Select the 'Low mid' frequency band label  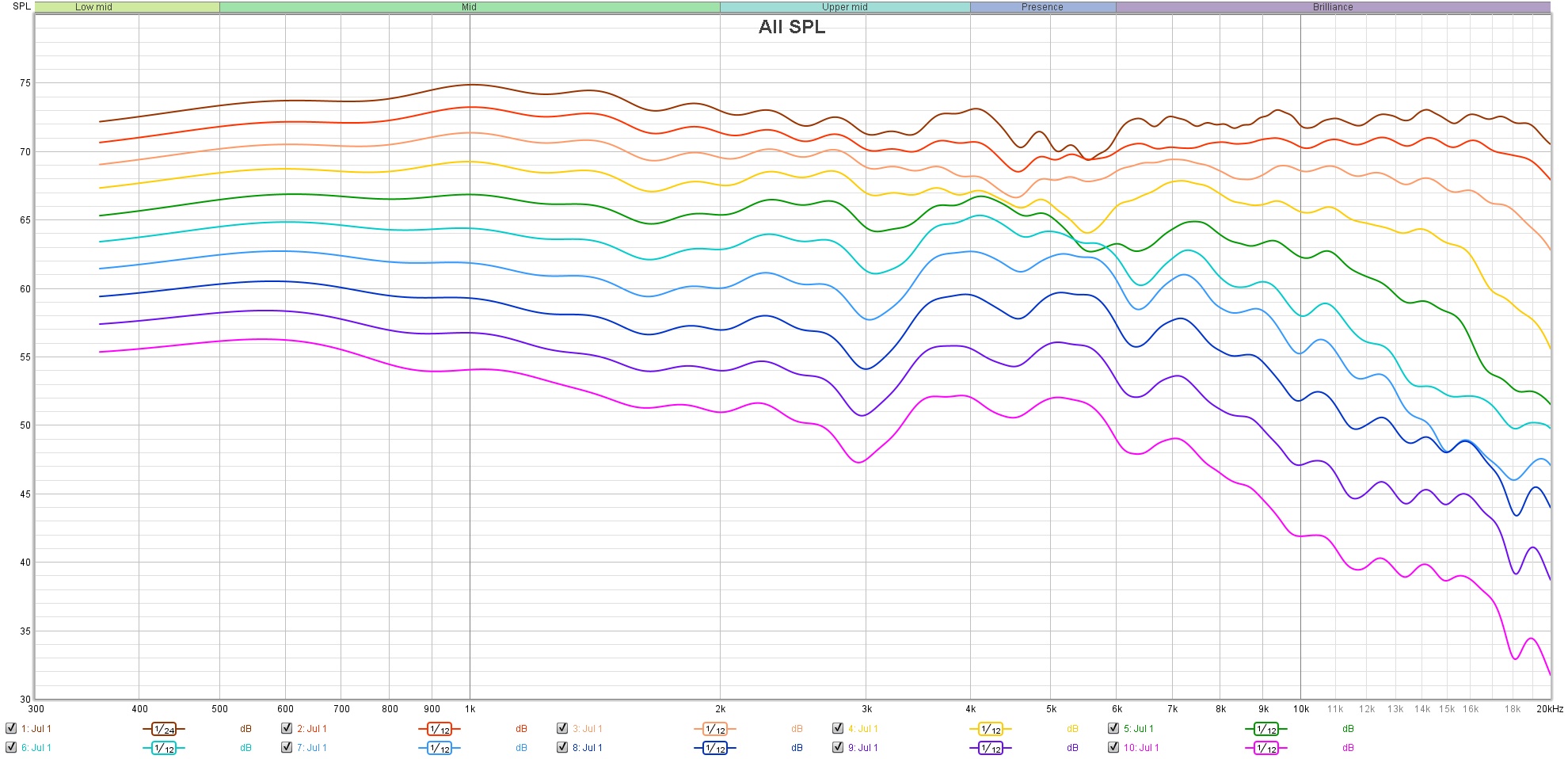point(93,7)
